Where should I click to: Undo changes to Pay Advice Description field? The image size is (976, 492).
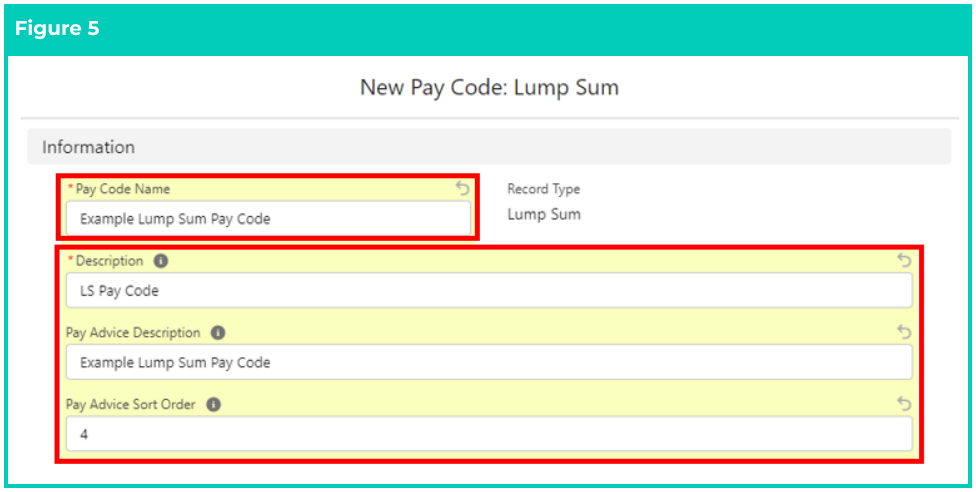[x=904, y=333]
